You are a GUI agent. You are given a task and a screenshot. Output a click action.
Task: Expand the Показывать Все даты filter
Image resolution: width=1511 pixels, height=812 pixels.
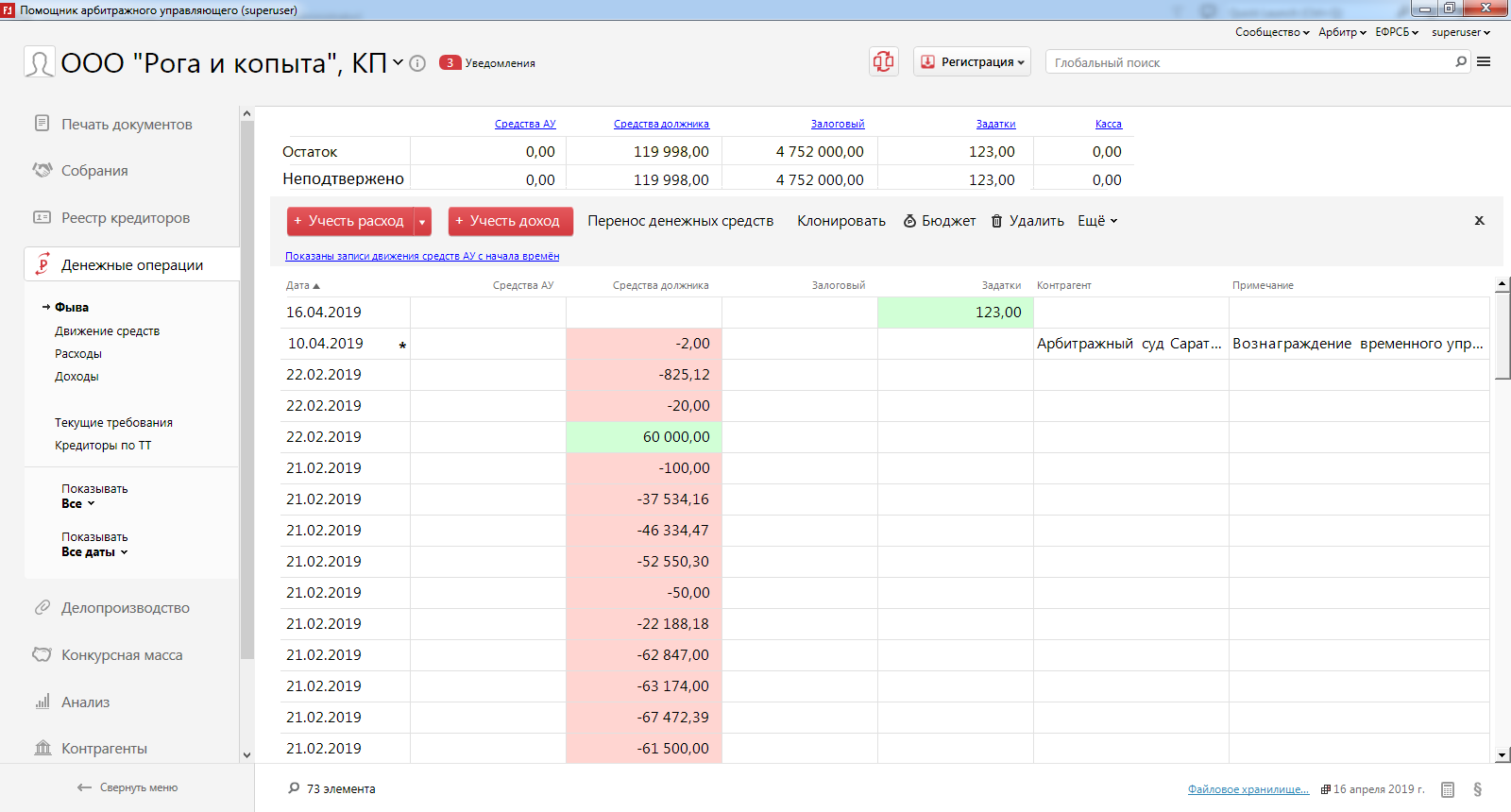[94, 552]
